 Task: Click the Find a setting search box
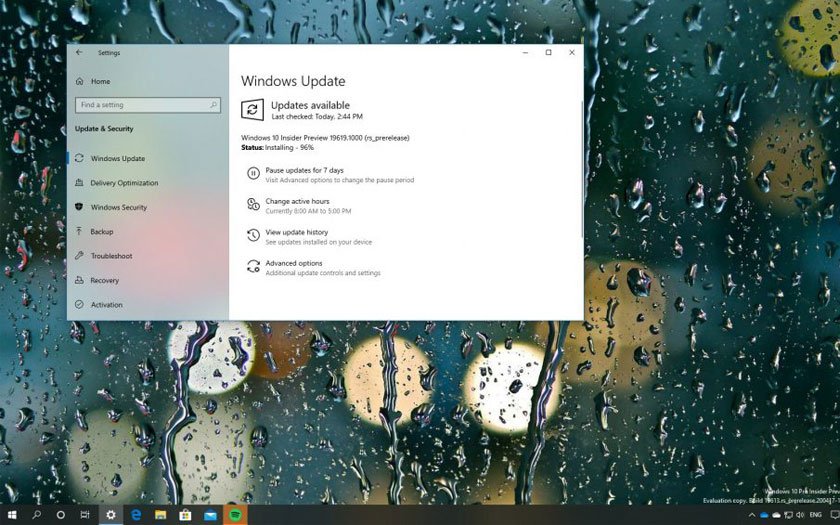click(x=140, y=105)
